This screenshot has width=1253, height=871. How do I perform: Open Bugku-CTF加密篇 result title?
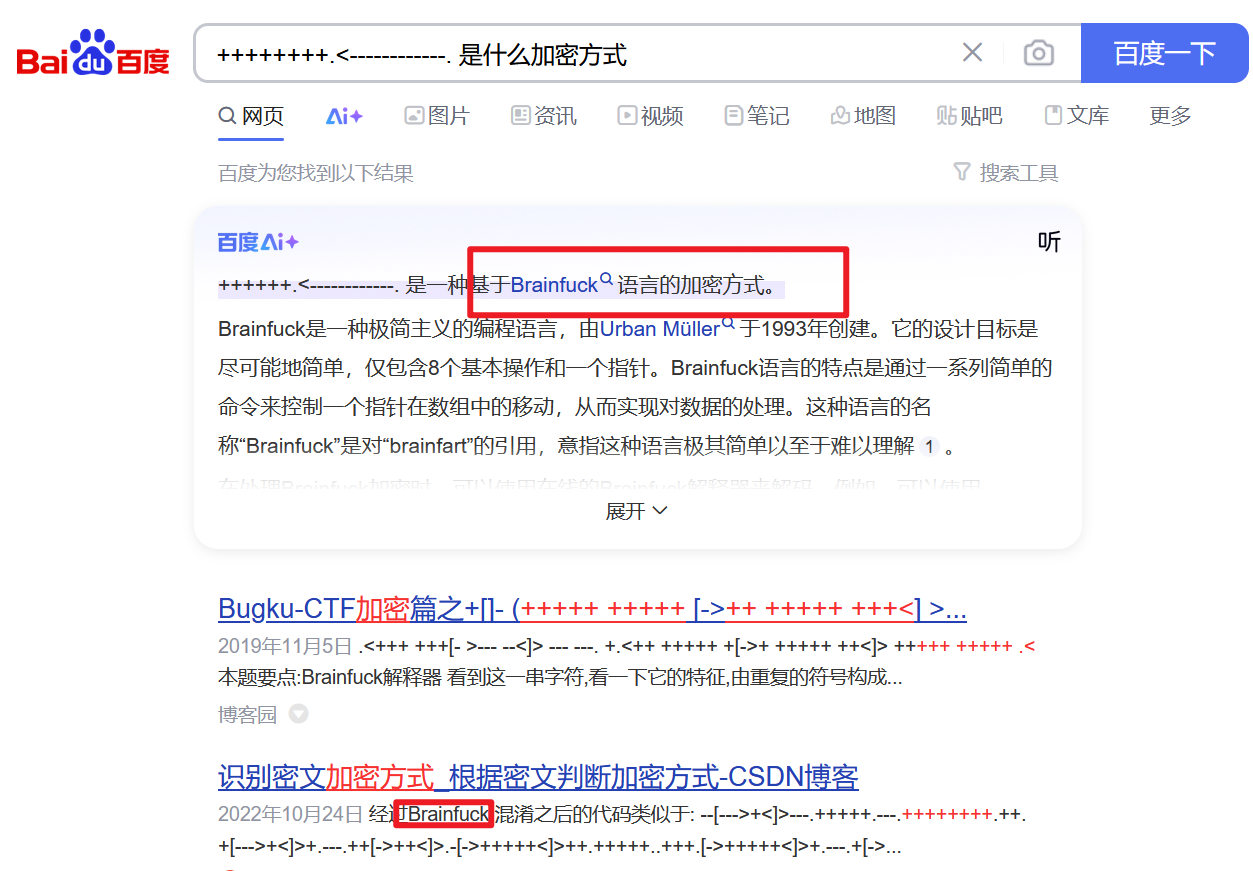(x=592, y=609)
